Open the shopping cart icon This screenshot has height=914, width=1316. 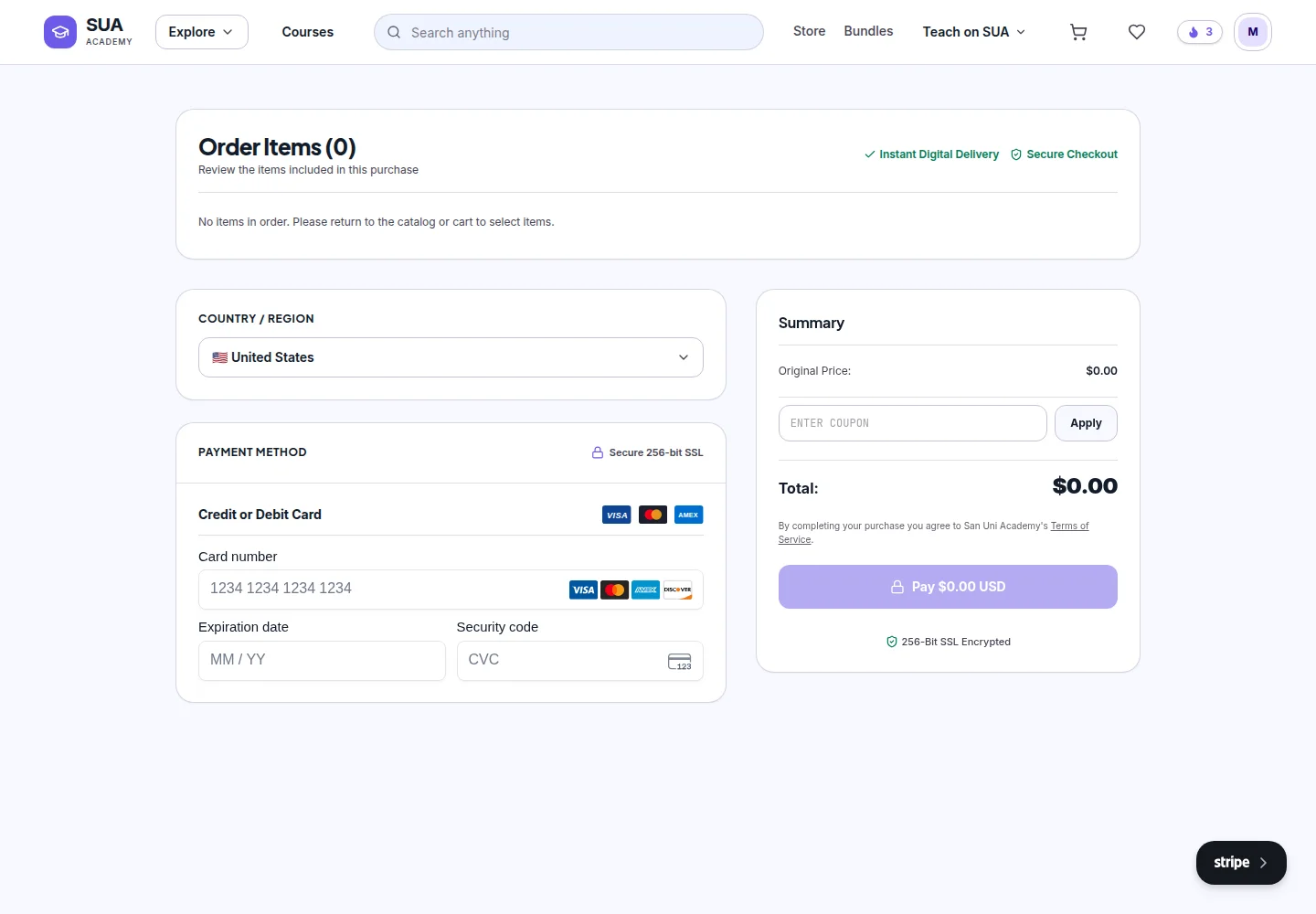tap(1078, 32)
